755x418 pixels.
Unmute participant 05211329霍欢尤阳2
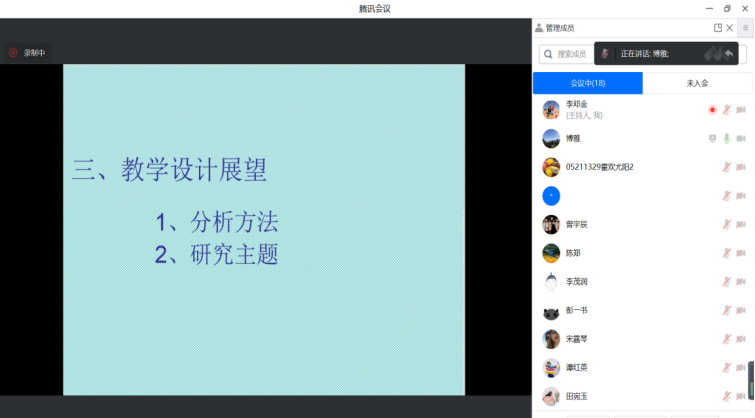tap(727, 167)
